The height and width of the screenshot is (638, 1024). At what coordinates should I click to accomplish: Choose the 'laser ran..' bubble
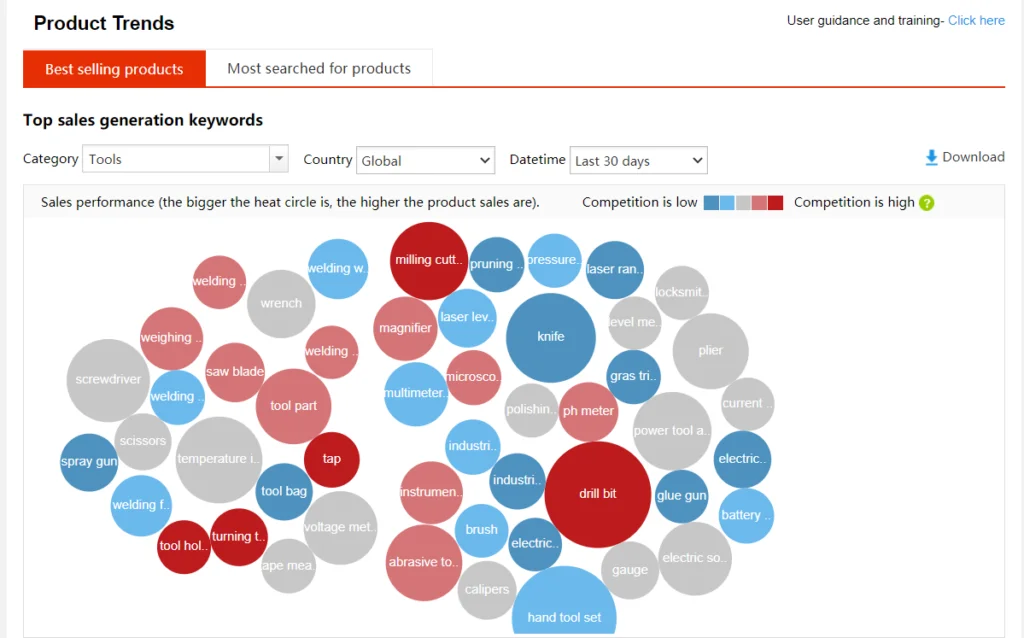[615, 270]
